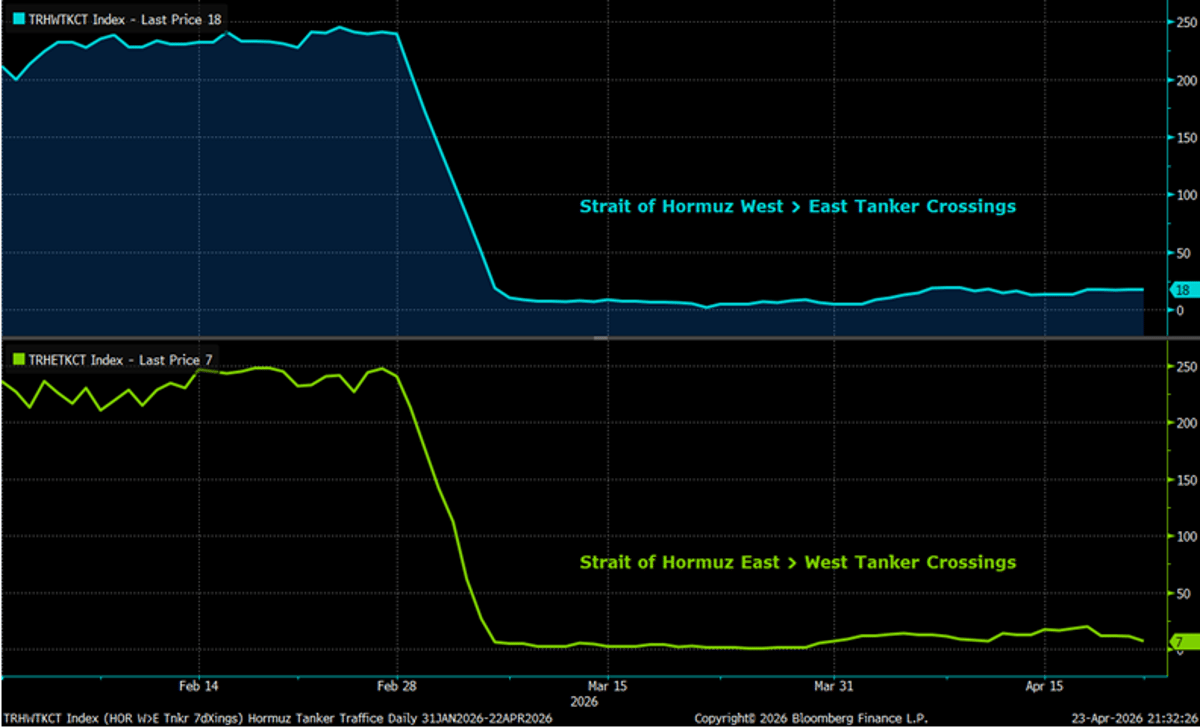Select the West > East Tanker Crossings annotation
The image size is (1200, 728).
797,207
